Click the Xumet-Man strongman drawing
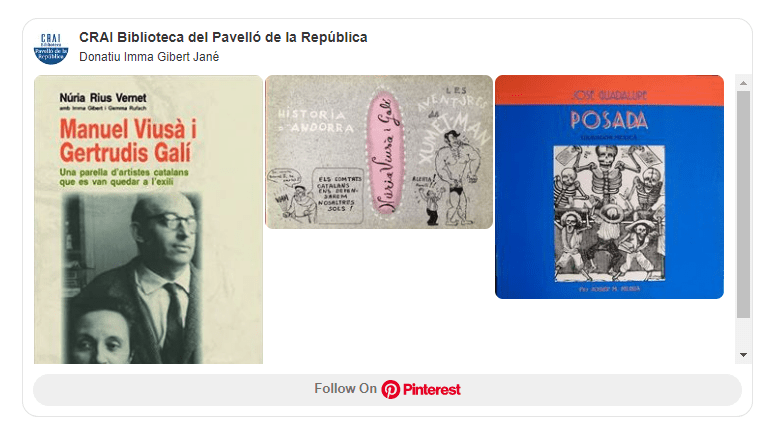Screen dimensions: 780x435 click(x=455, y=177)
